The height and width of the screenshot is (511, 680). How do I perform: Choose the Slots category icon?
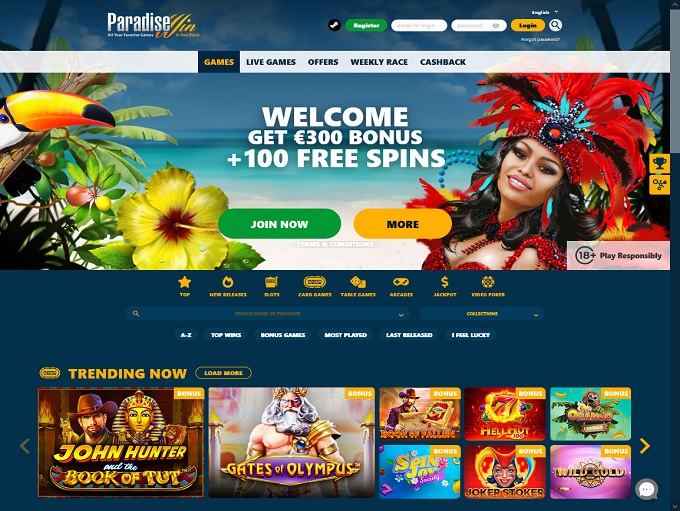click(x=271, y=282)
